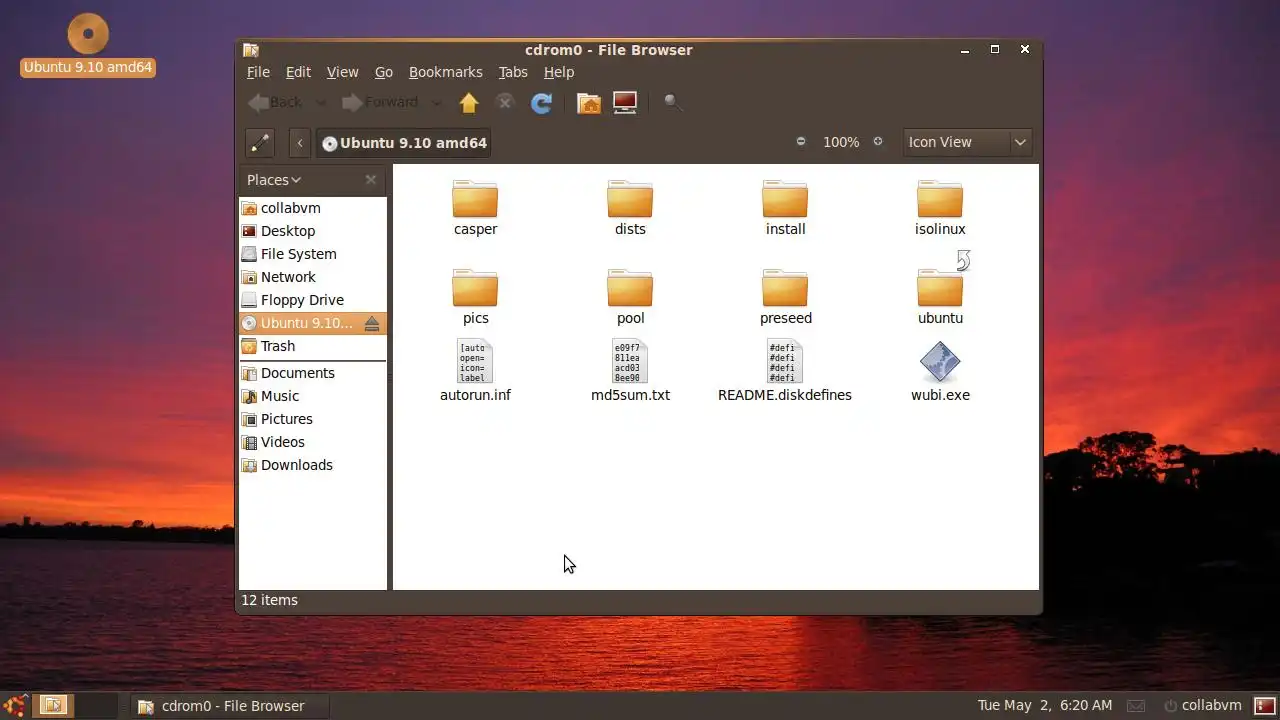Go up to parent folder

point(469,102)
